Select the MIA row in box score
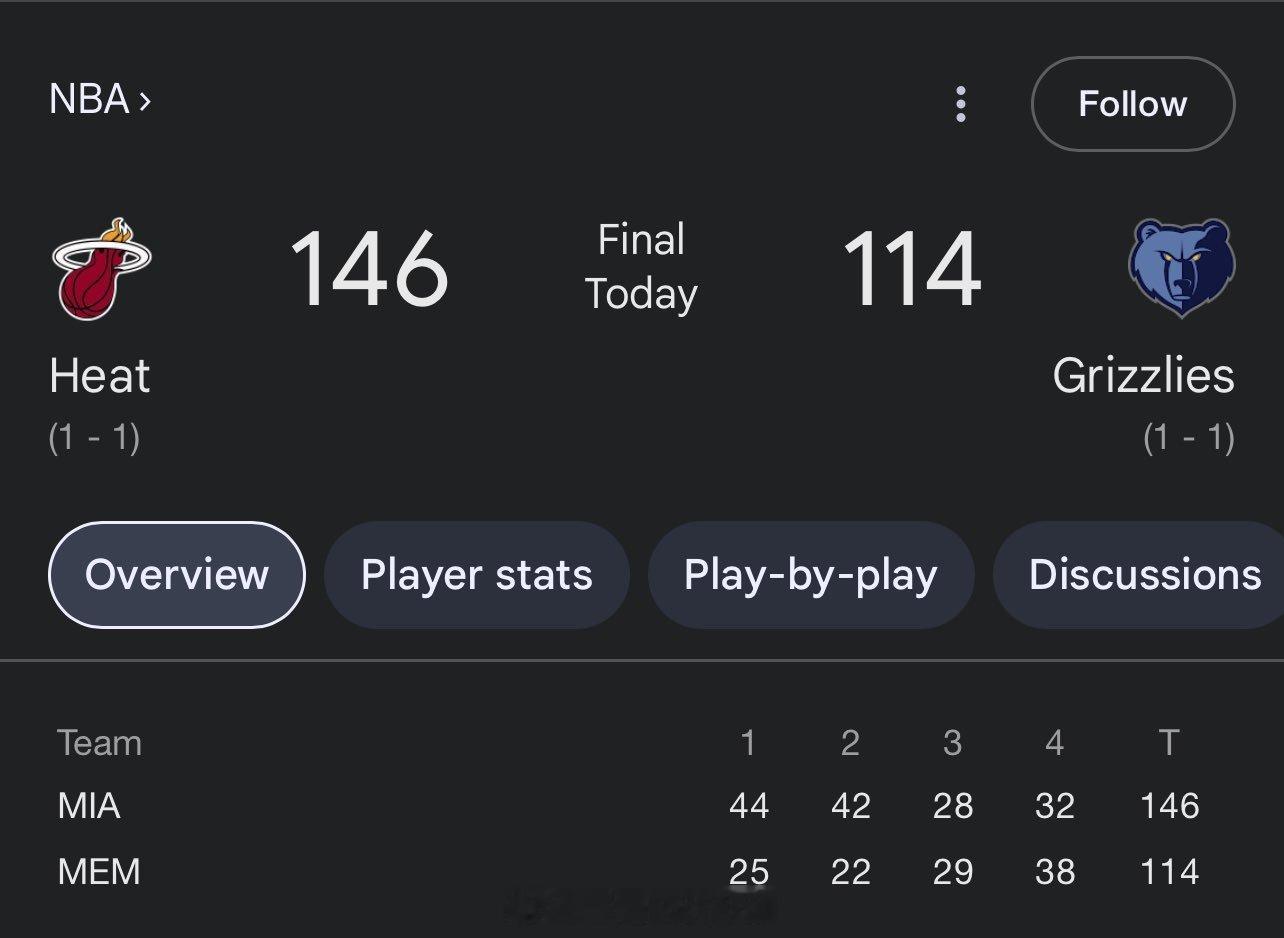 tap(89, 806)
